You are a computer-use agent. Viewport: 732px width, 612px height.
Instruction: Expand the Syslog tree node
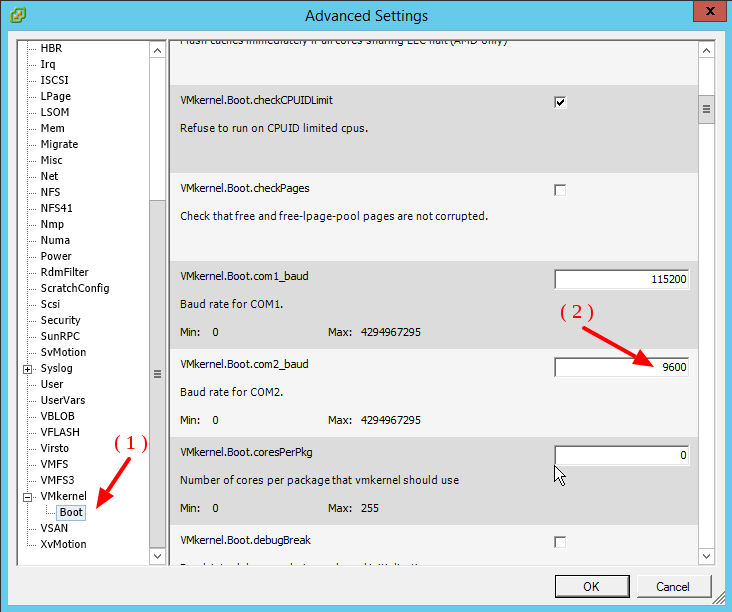click(27, 369)
